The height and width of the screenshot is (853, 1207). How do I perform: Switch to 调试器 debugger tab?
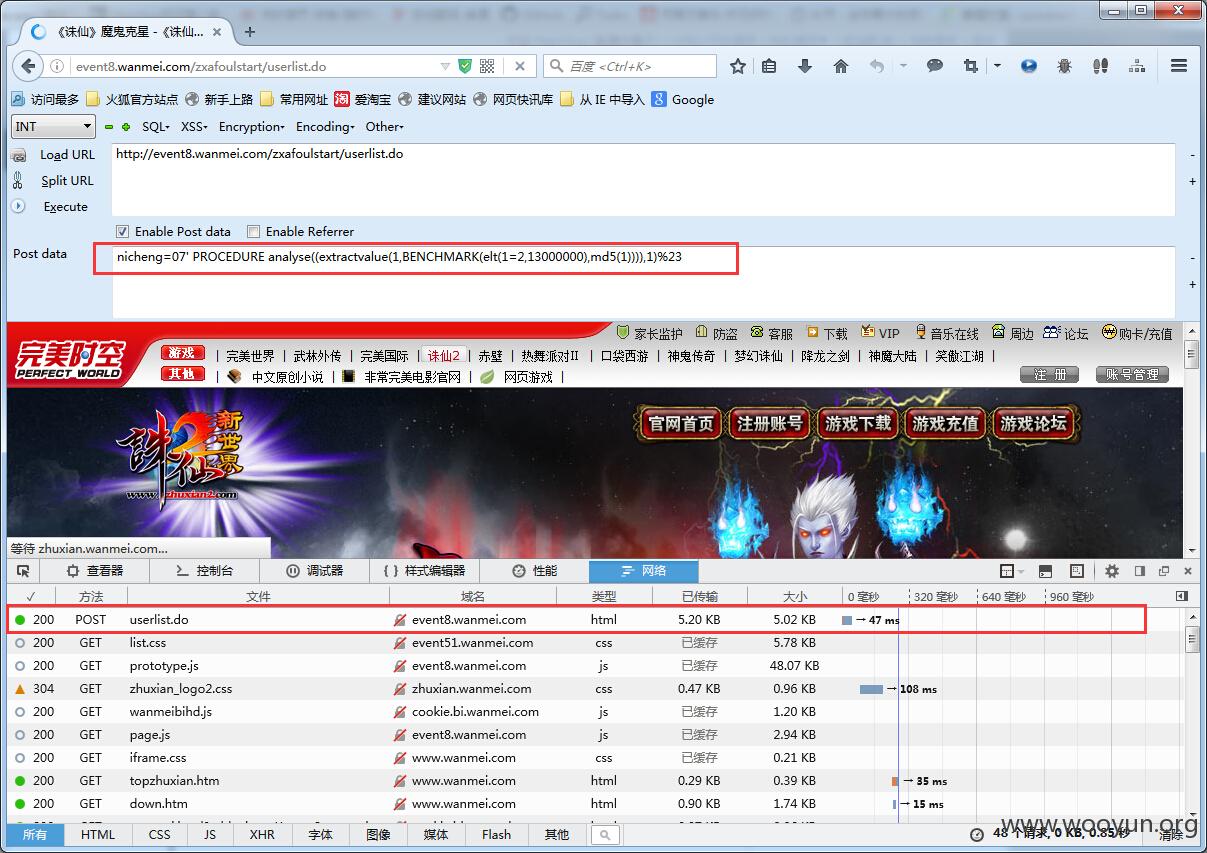click(x=314, y=571)
